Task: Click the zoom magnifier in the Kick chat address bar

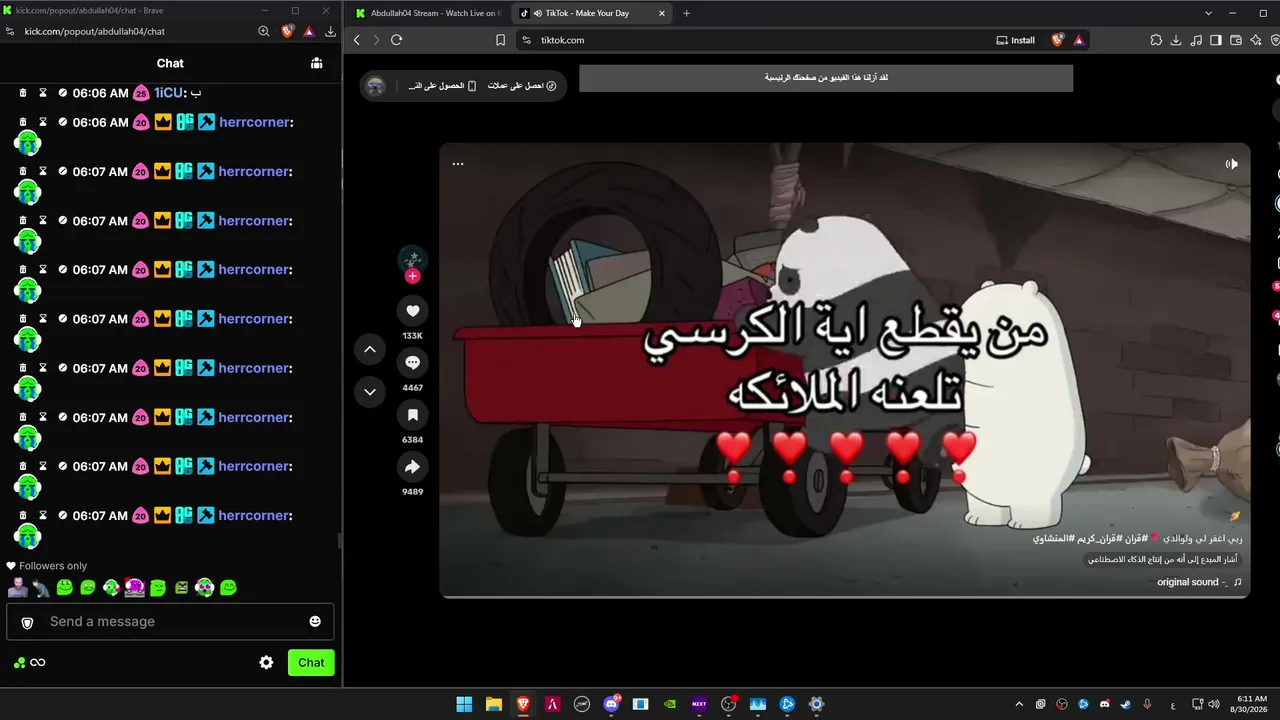Action: 264,31
